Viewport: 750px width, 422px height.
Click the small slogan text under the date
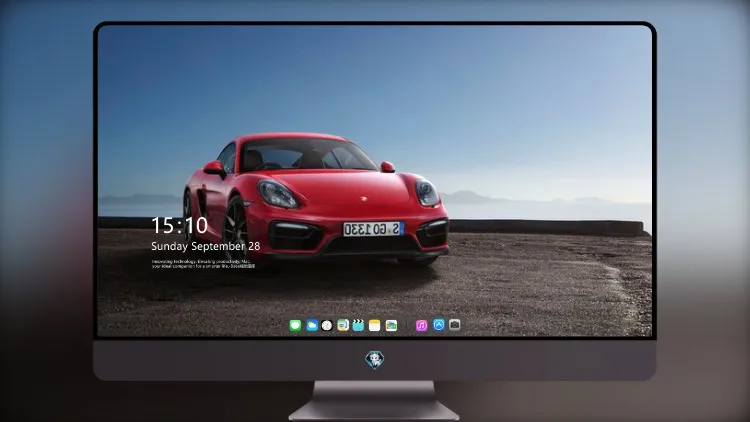click(203, 264)
